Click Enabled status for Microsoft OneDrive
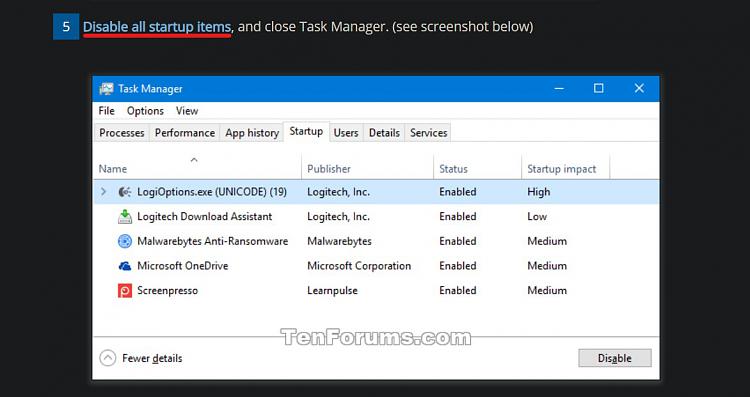The width and height of the screenshot is (750, 397). click(458, 266)
